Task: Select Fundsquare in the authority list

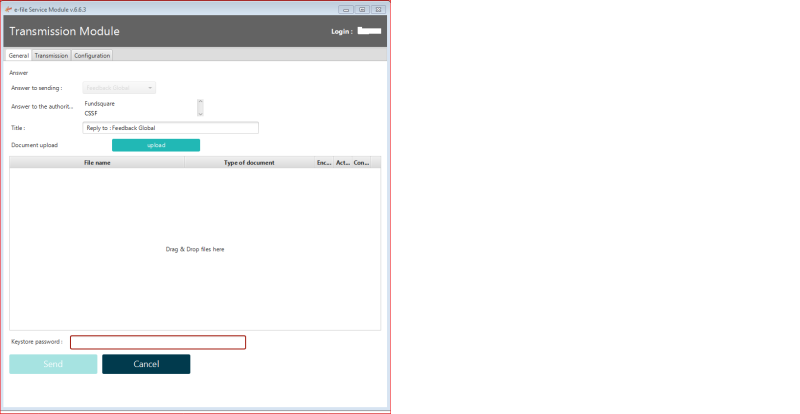Action: [x=99, y=104]
